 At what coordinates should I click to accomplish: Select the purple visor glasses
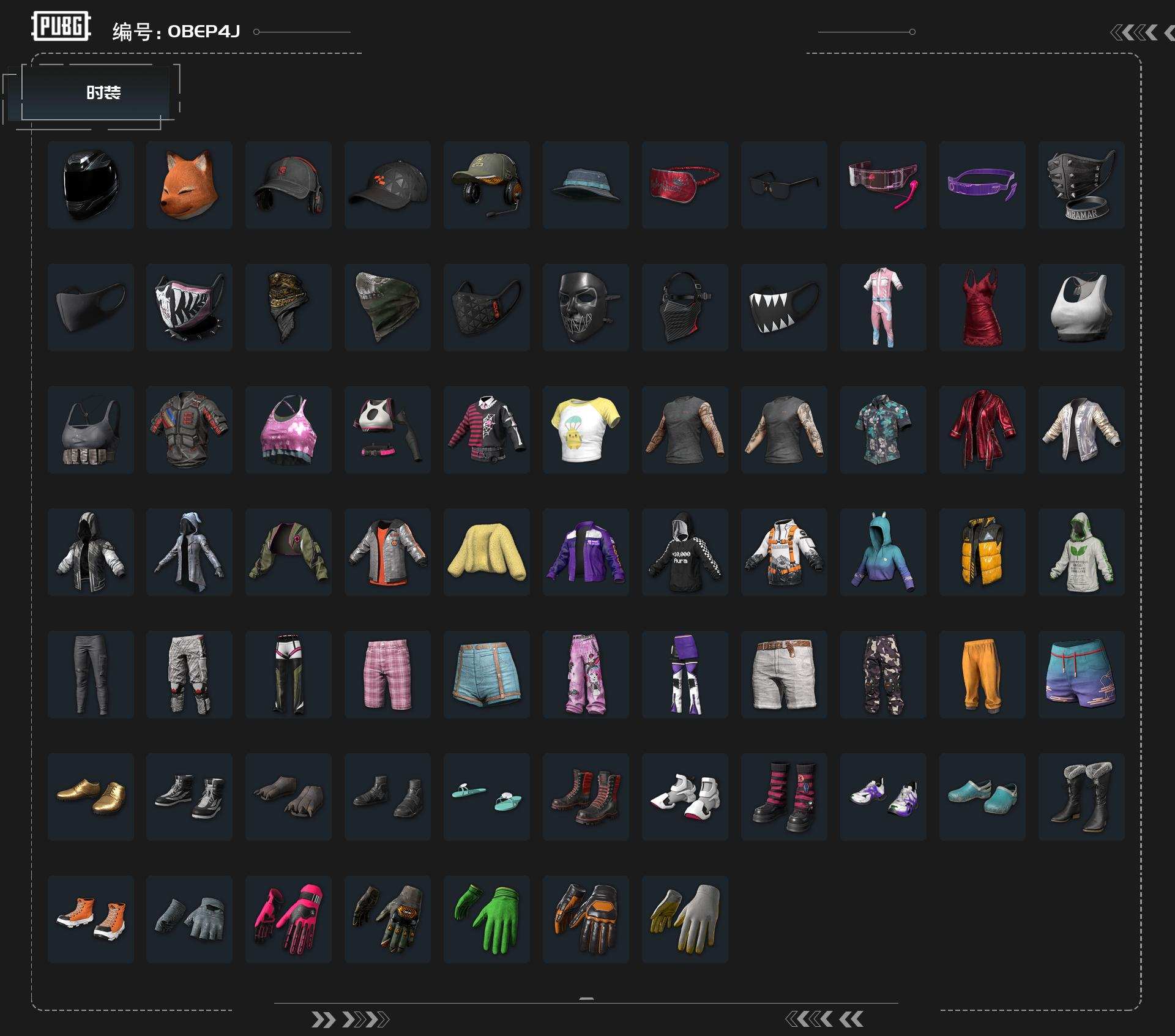click(982, 185)
